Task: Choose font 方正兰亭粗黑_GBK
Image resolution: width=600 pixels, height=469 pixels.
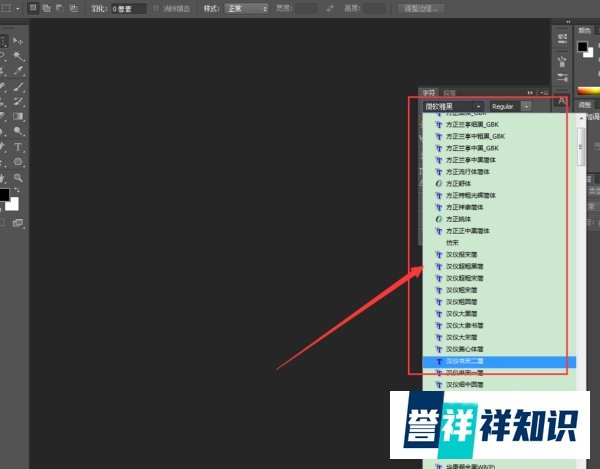Action: pyautogui.click(x=499, y=124)
